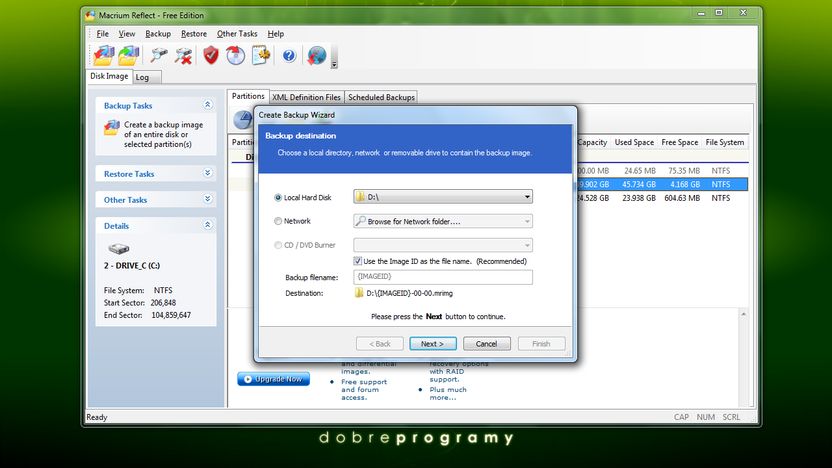Select the Partitions tab
Screen dimensions: 832x468
(x=248, y=96)
